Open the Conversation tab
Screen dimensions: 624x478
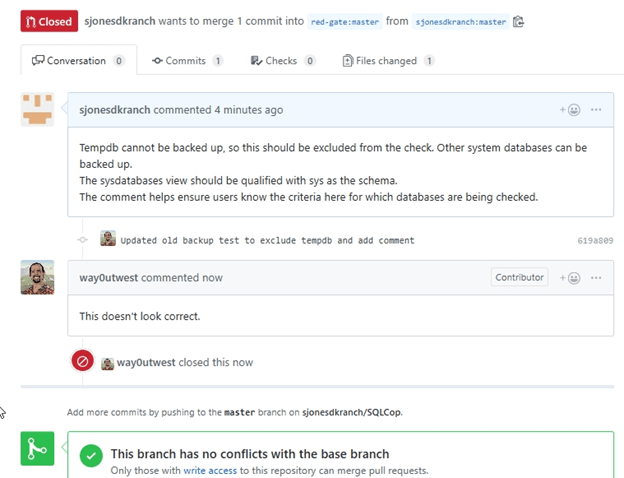[77, 61]
